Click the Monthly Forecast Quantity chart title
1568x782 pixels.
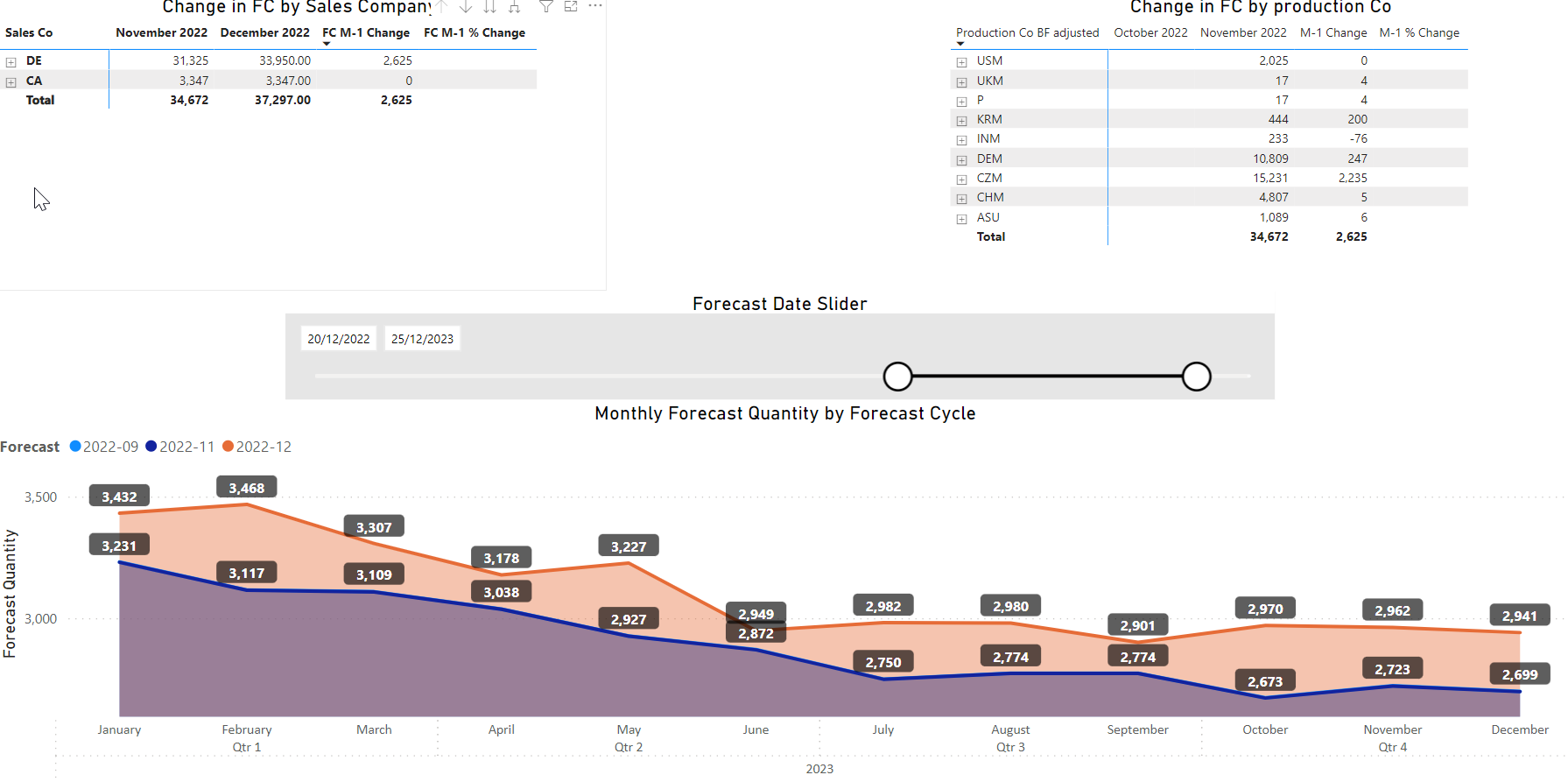pos(785,413)
